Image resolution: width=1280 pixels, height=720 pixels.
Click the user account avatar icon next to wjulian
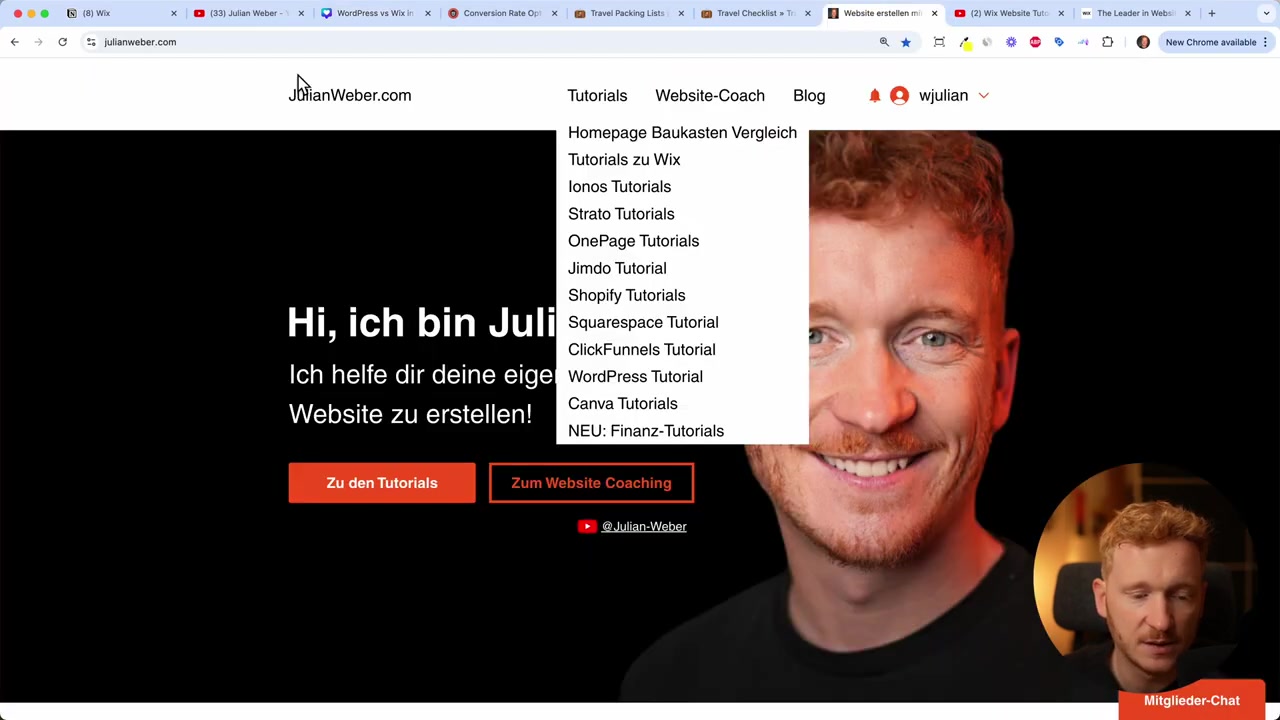[x=899, y=95]
